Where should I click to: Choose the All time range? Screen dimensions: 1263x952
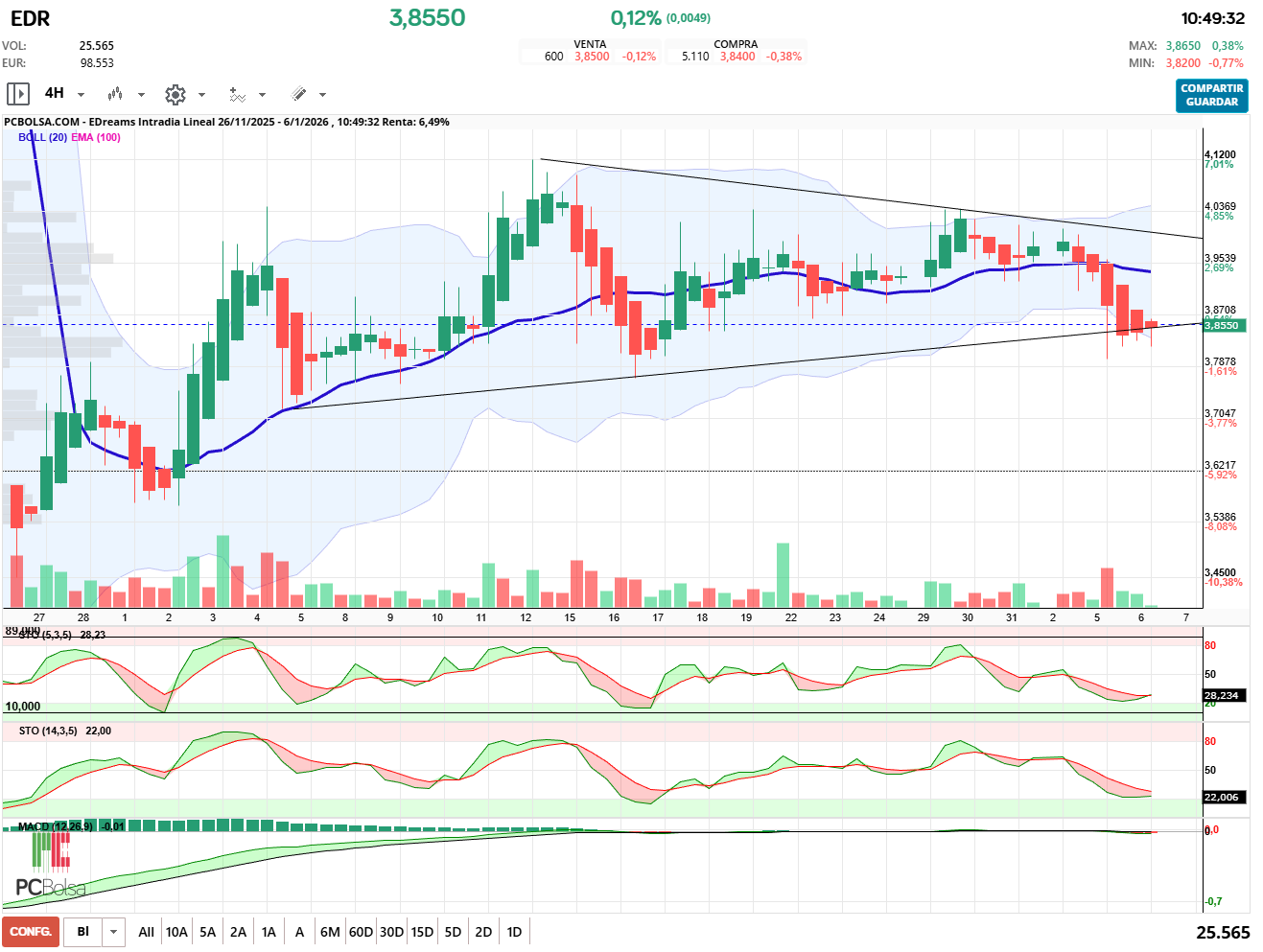click(x=146, y=932)
